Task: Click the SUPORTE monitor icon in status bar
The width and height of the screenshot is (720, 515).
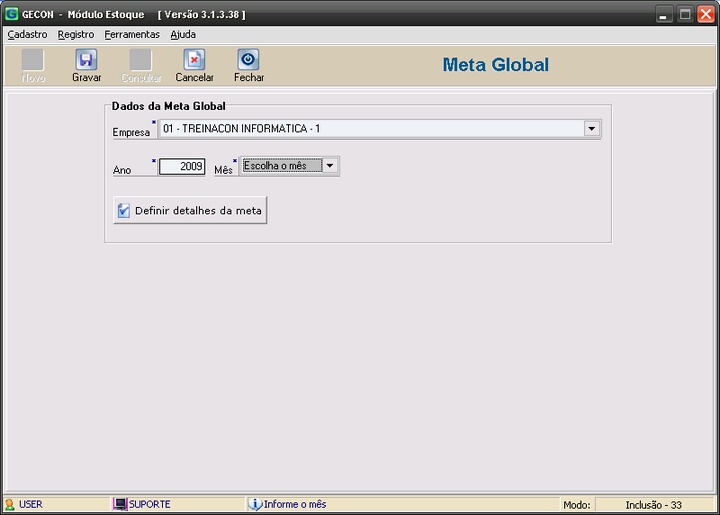Action: pyautogui.click(x=119, y=504)
